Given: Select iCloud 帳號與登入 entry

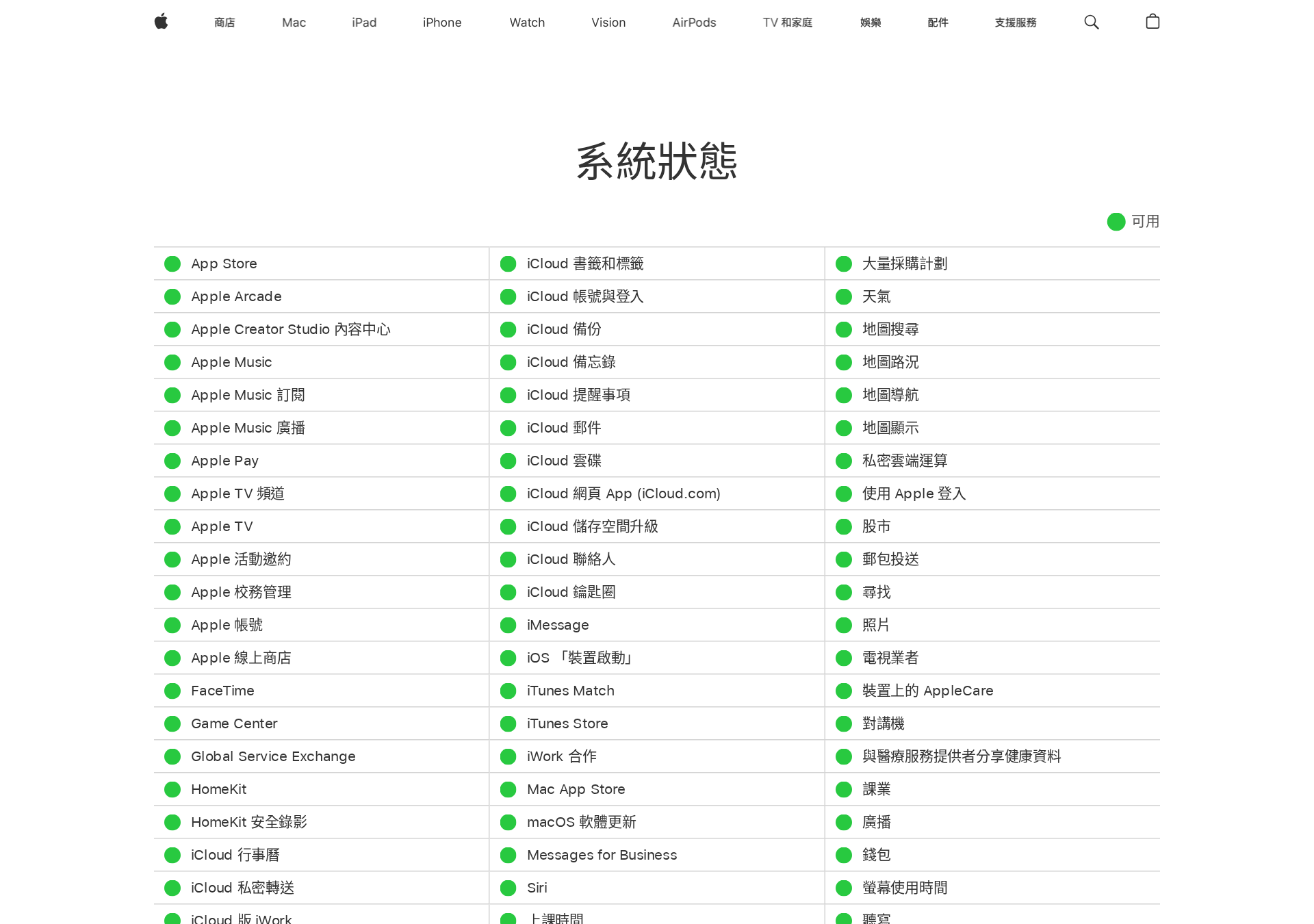Looking at the screenshot, I should click(585, 296).
